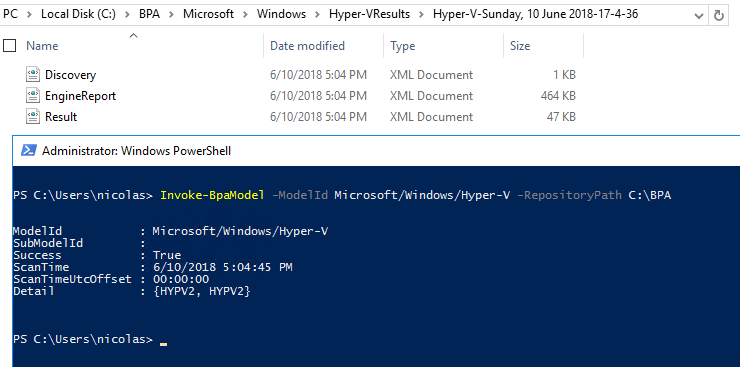This screenshot has height=367, width=740.
Task: Click the PowerShell prompt cursor line
Action: coord(90,339)
